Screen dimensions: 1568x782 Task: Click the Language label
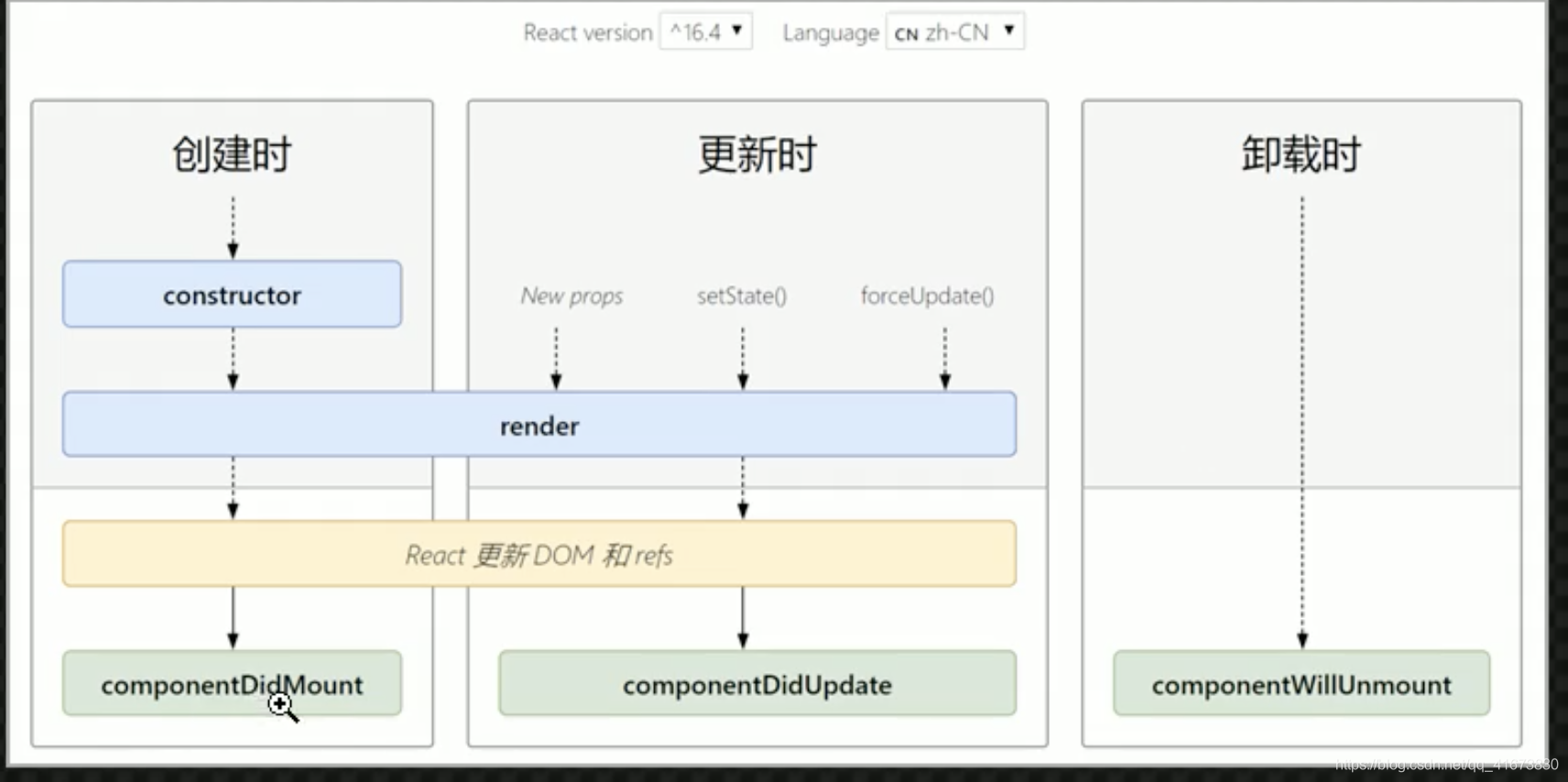pos(831,33)
